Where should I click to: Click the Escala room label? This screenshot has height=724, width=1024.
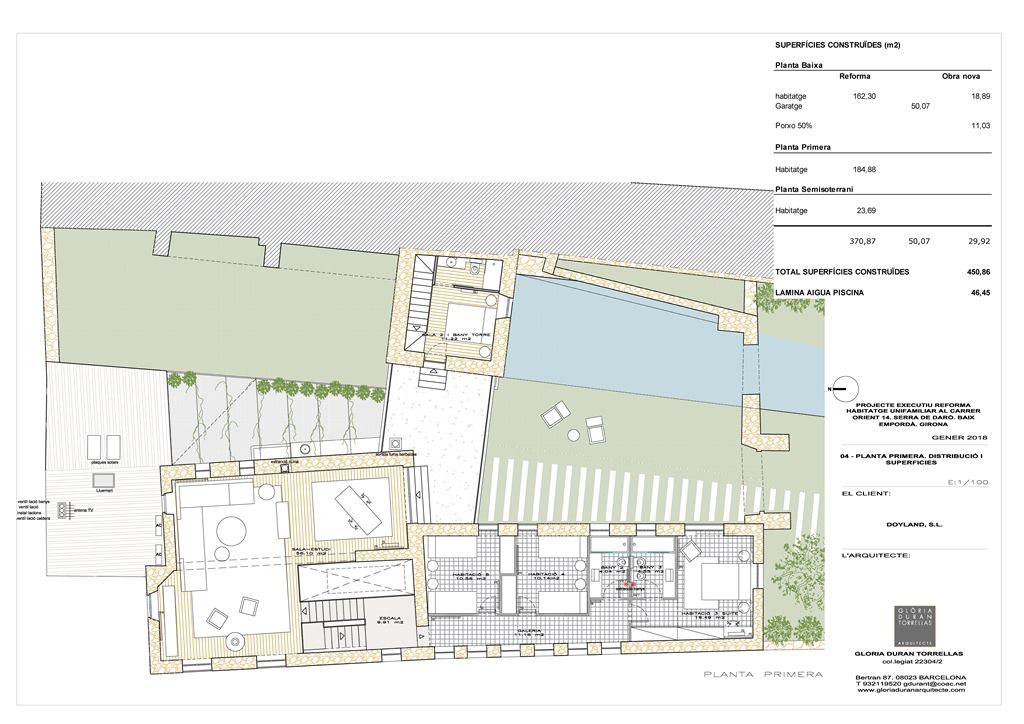point(389,619)
